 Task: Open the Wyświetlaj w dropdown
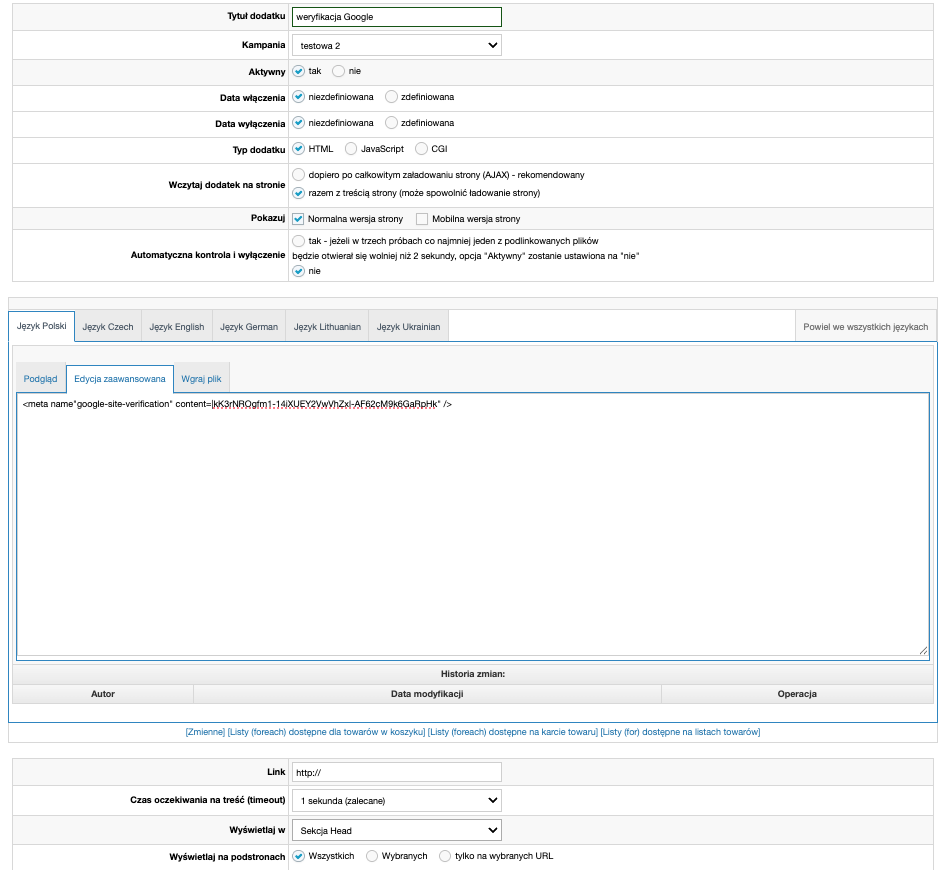tap(396, 830)
